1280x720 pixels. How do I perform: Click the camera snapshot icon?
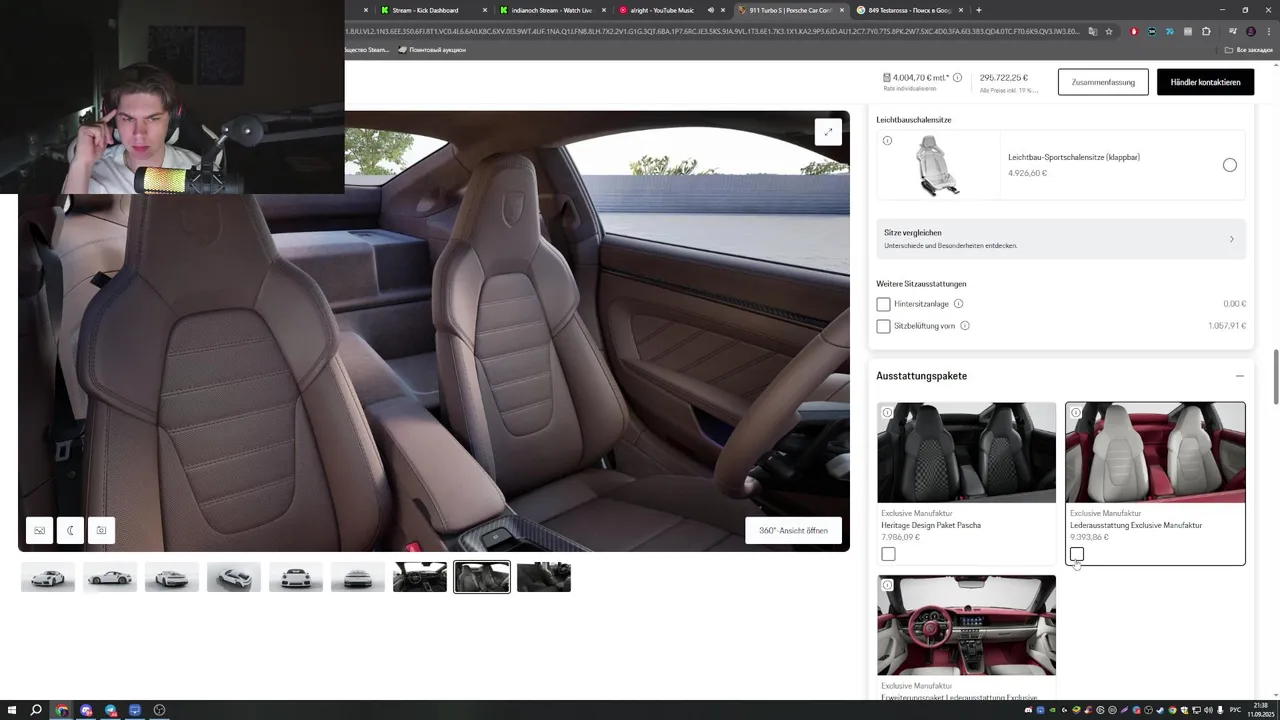pyautogui.click(x=101, y=531)
